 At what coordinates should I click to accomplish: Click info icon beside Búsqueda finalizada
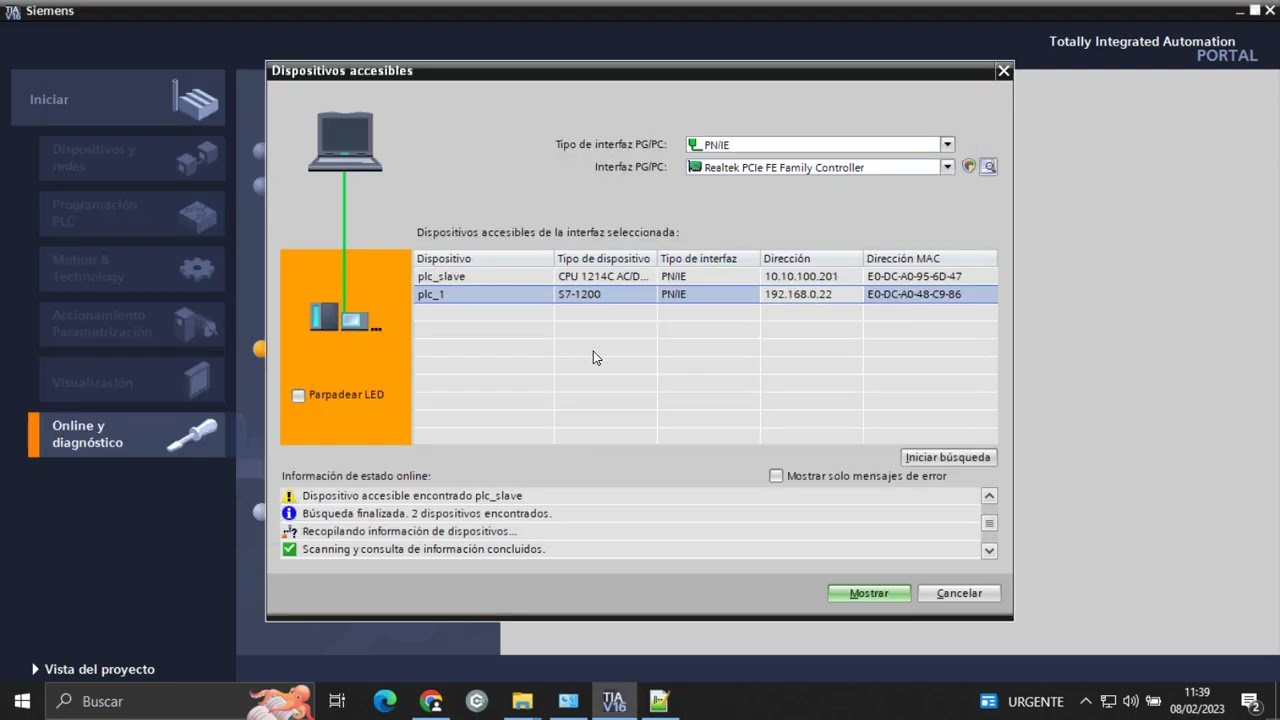289,513
